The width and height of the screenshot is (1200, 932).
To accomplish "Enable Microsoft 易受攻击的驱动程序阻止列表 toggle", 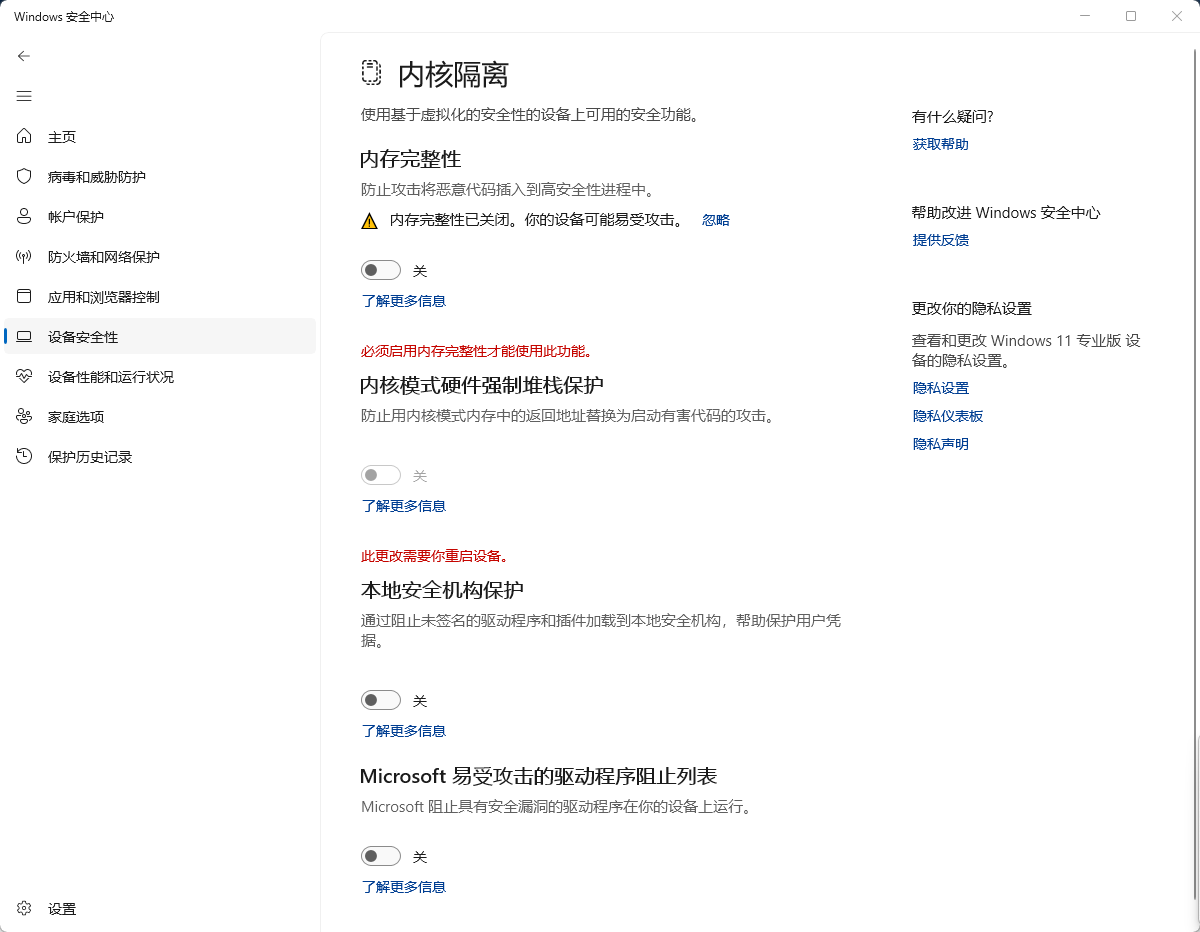I will point(381,856).
